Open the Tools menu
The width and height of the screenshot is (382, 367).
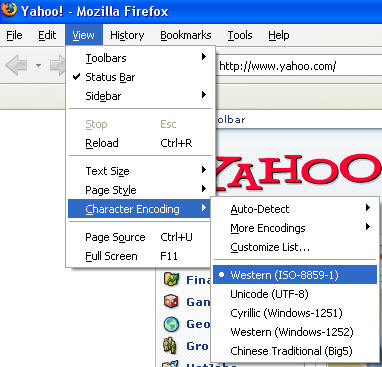point(240,35)
